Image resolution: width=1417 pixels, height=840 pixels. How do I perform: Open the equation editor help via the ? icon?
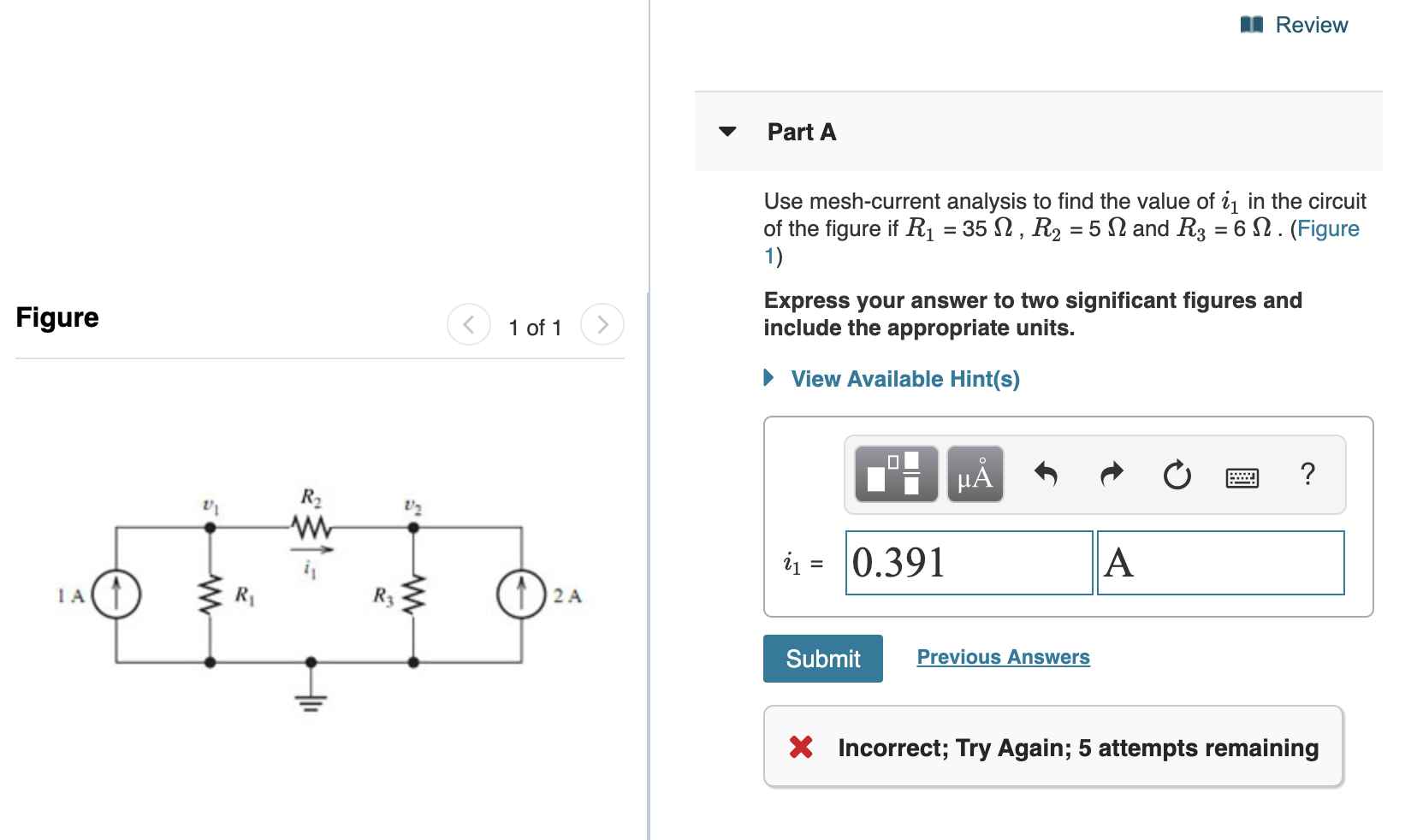pos(1307,476)
